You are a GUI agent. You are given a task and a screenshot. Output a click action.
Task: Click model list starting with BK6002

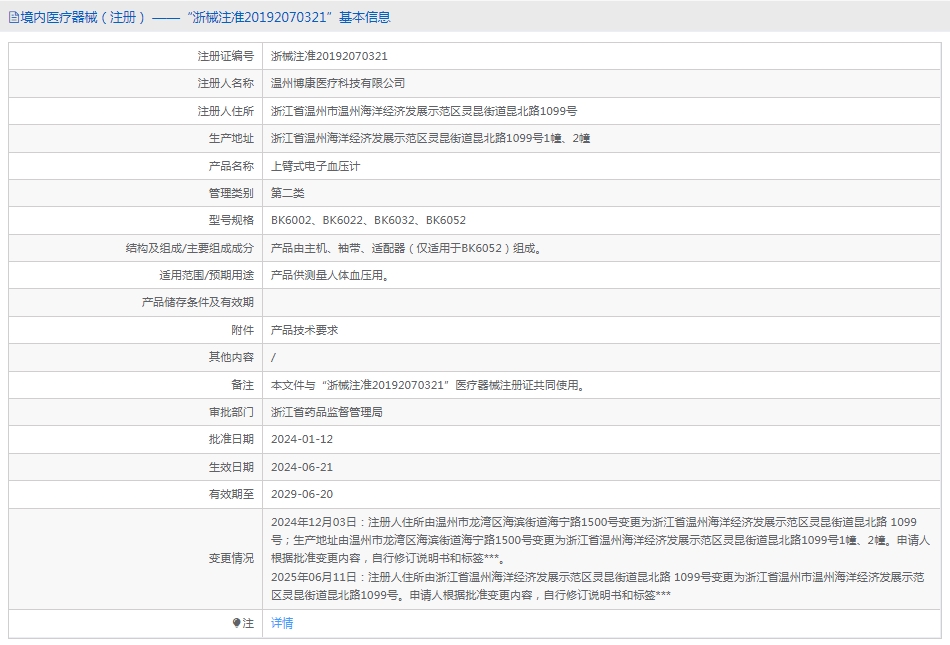368,220
